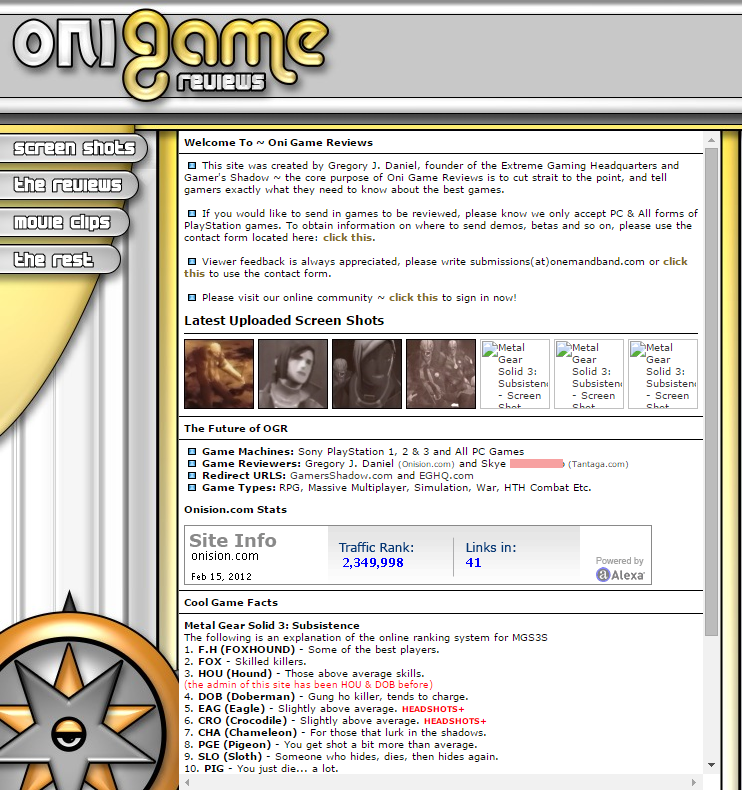The height and width of the screenshot is (790, 742).
Task: Click the '(Onision.com)' text after Gregory J. Daniel
Action: click(426, 465)
